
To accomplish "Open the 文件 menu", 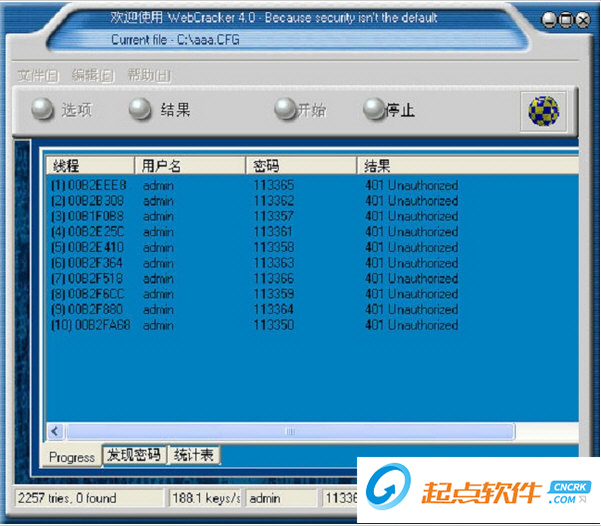I will tap(38, 76).
